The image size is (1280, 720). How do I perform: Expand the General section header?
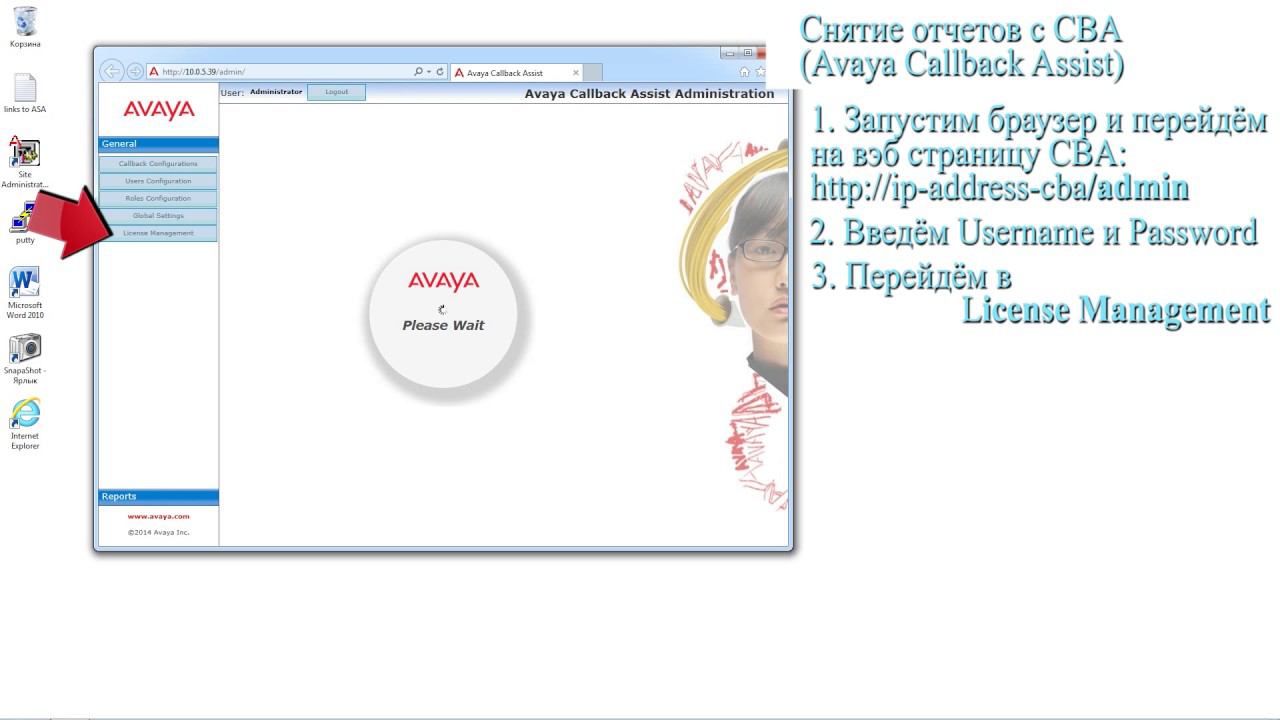coord(158,144)
